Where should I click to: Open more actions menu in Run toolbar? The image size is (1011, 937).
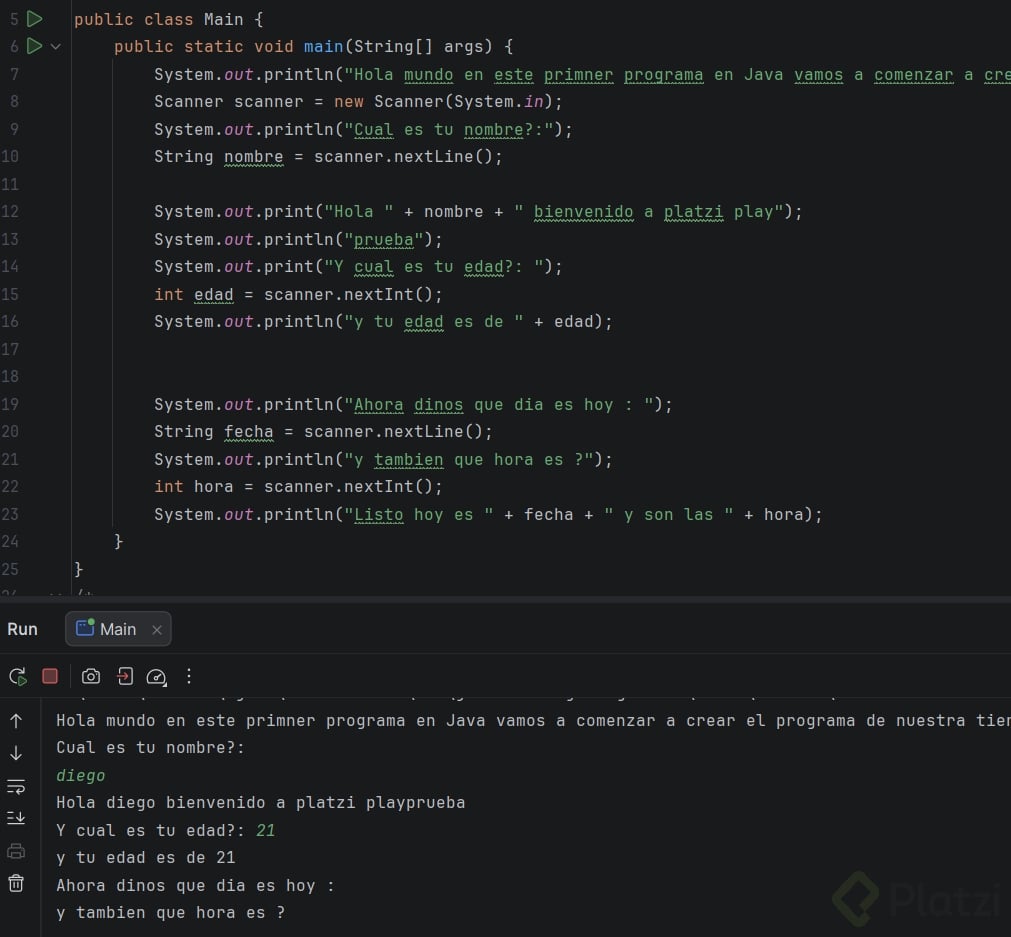pos(189,676)
